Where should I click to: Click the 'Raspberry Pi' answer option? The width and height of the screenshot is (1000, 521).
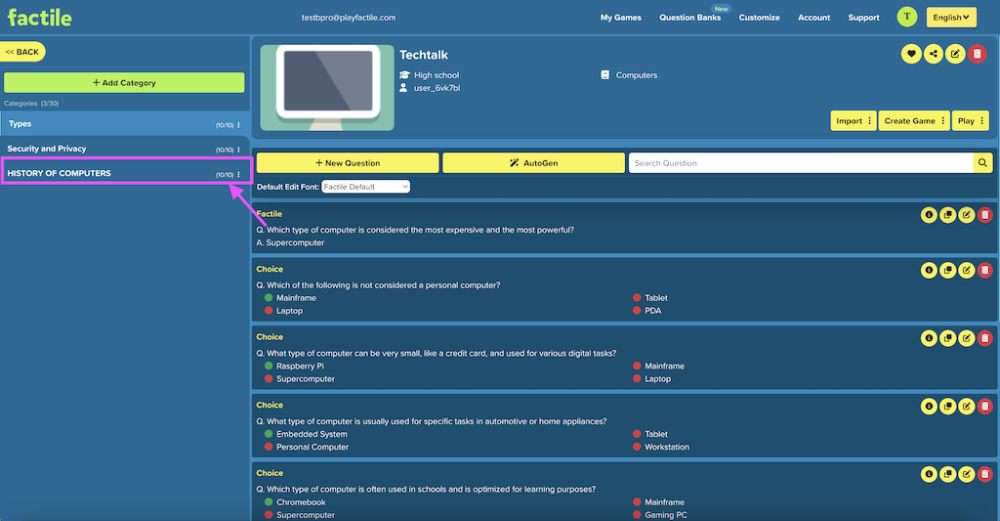point(300,366)
